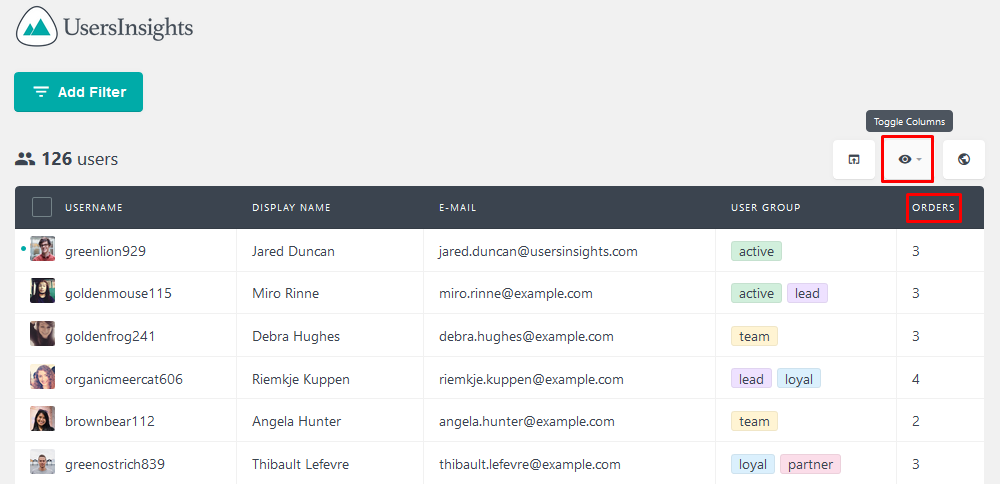Click greenlion929 avatar thumbnail
This screenshot has width=1000, height=484.
tap(42, 249)
